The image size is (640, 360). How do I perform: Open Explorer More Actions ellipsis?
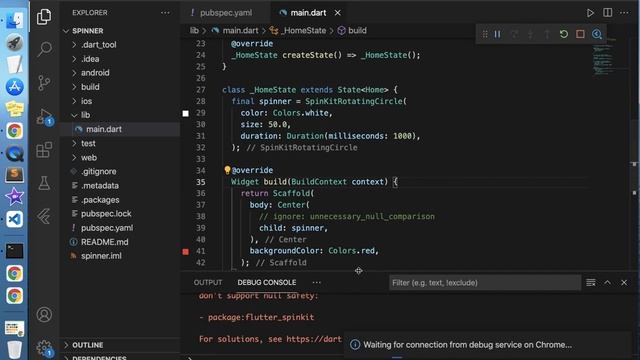[165, 13]
